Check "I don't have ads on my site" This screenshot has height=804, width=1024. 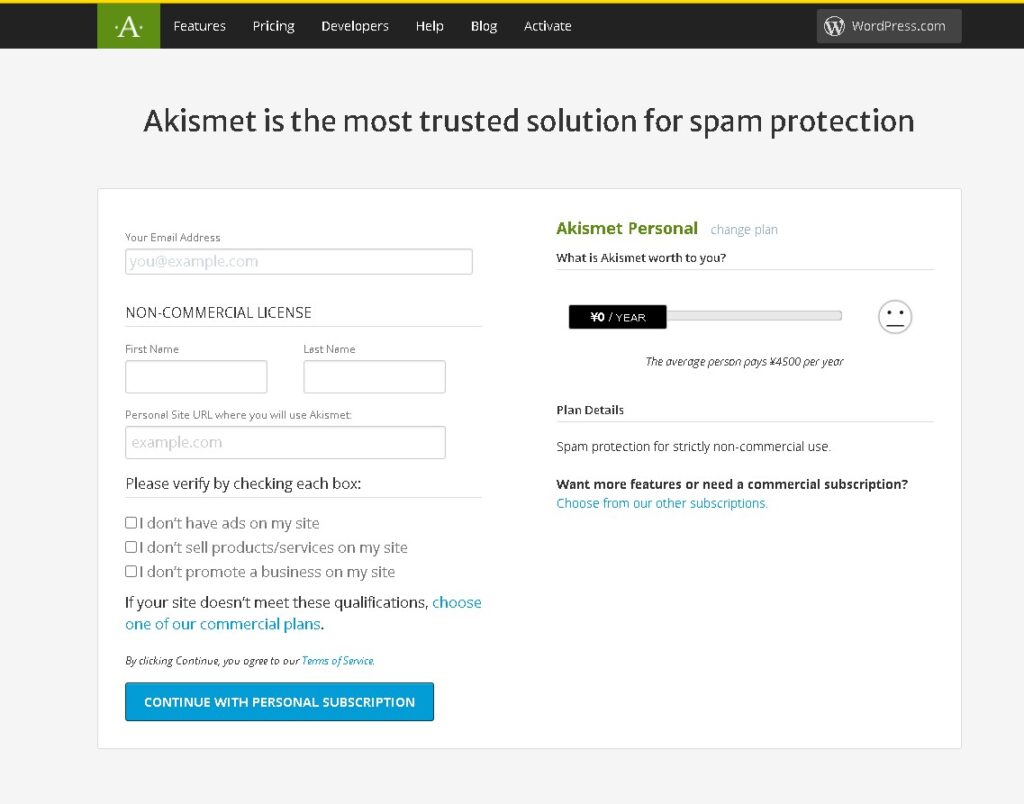click(131, 522)
